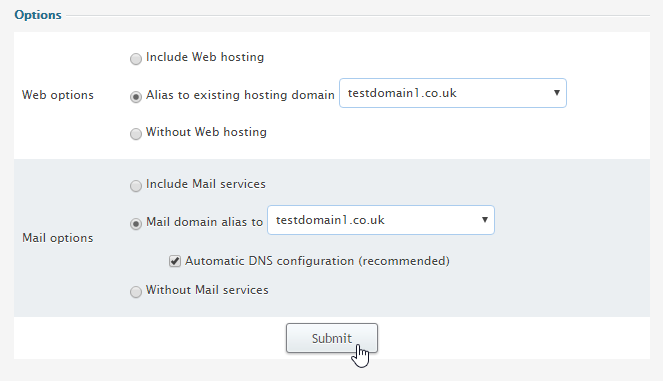This screenshot has width=663, height=381.
Task: Select the Mail domain alias to radio
Action: tap(136, 224)
